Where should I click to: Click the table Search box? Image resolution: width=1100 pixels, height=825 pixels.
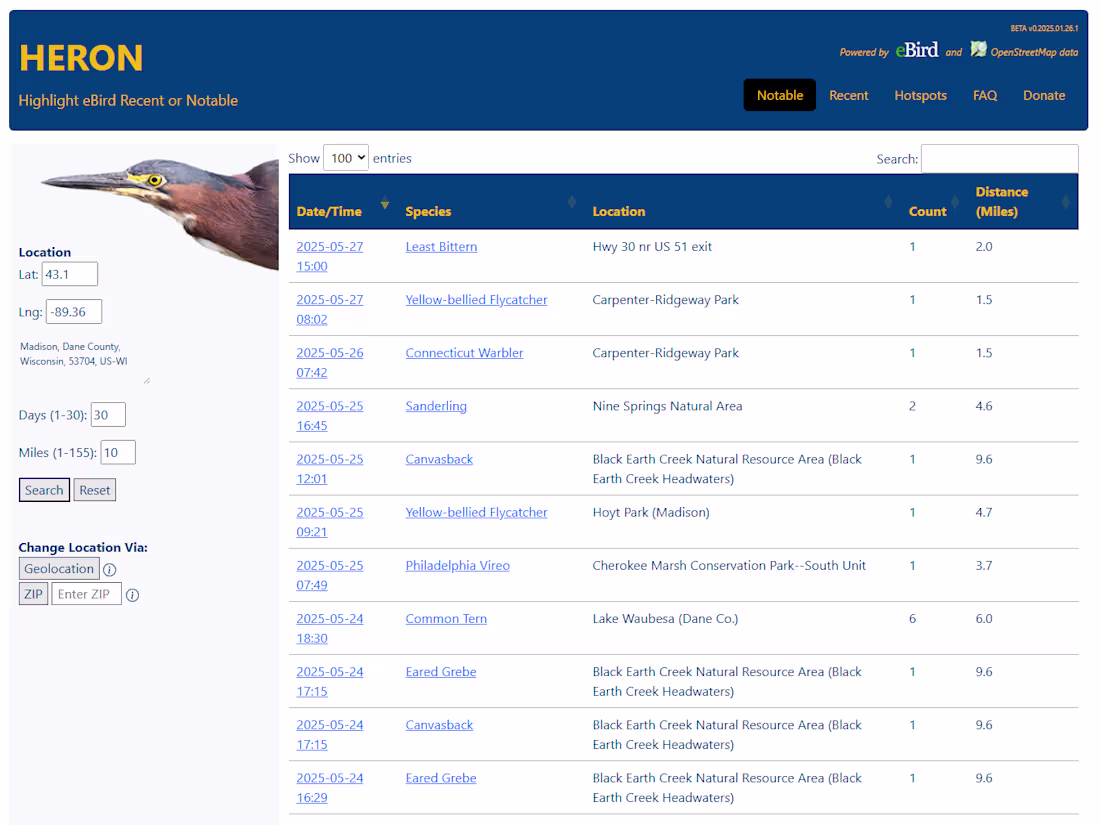[999, 159]
